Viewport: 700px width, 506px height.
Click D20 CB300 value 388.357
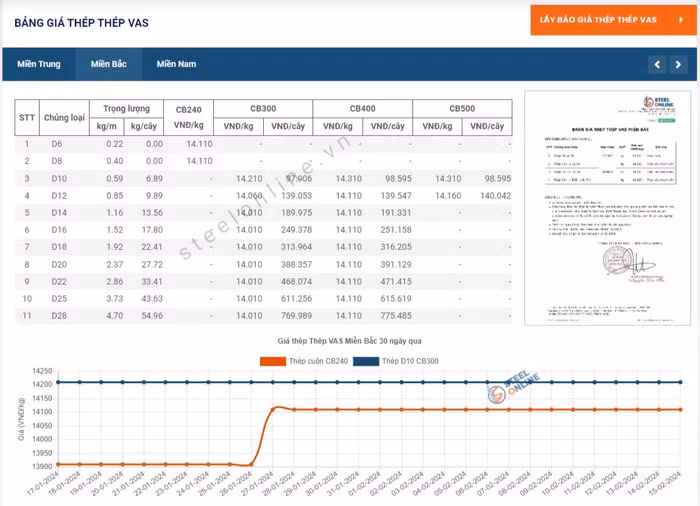(x=296, y=264)
